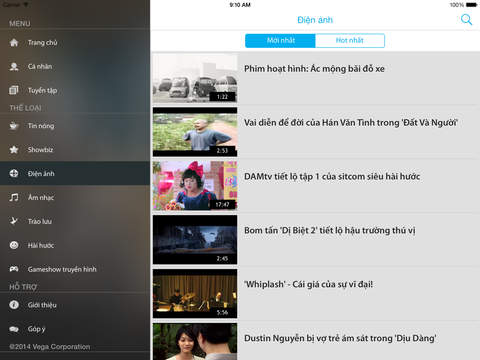Screen dimensions: 480x360
Task: Click the Showbiz star icon
Action: (14, 150)
